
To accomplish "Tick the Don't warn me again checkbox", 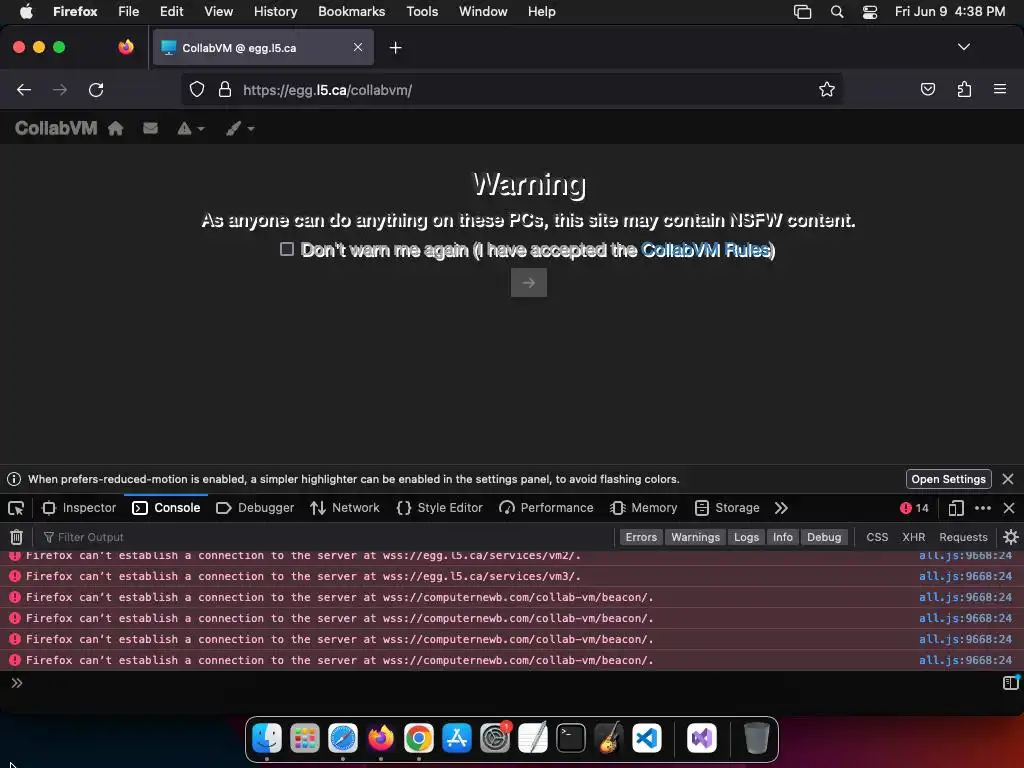I will [287, 249].
